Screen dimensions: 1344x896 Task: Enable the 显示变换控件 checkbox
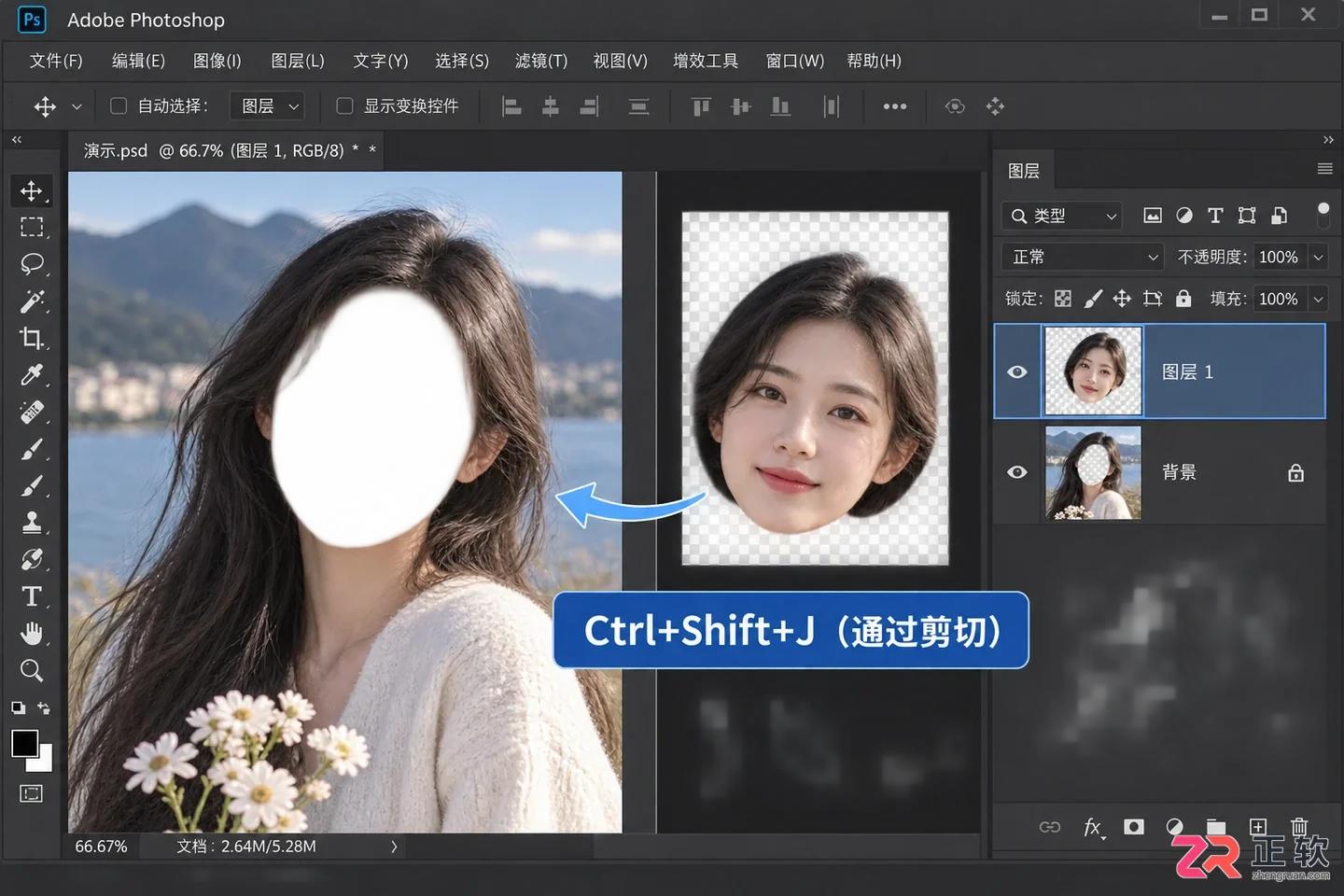(x=344, y=106)
